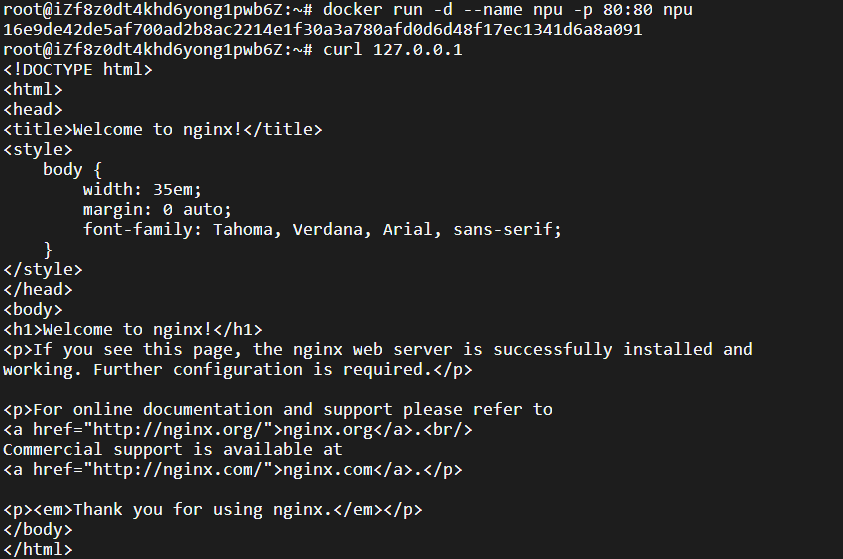Click the opening style tag line
The height and width of the screenshot is (559, 843).
[38, 149]
